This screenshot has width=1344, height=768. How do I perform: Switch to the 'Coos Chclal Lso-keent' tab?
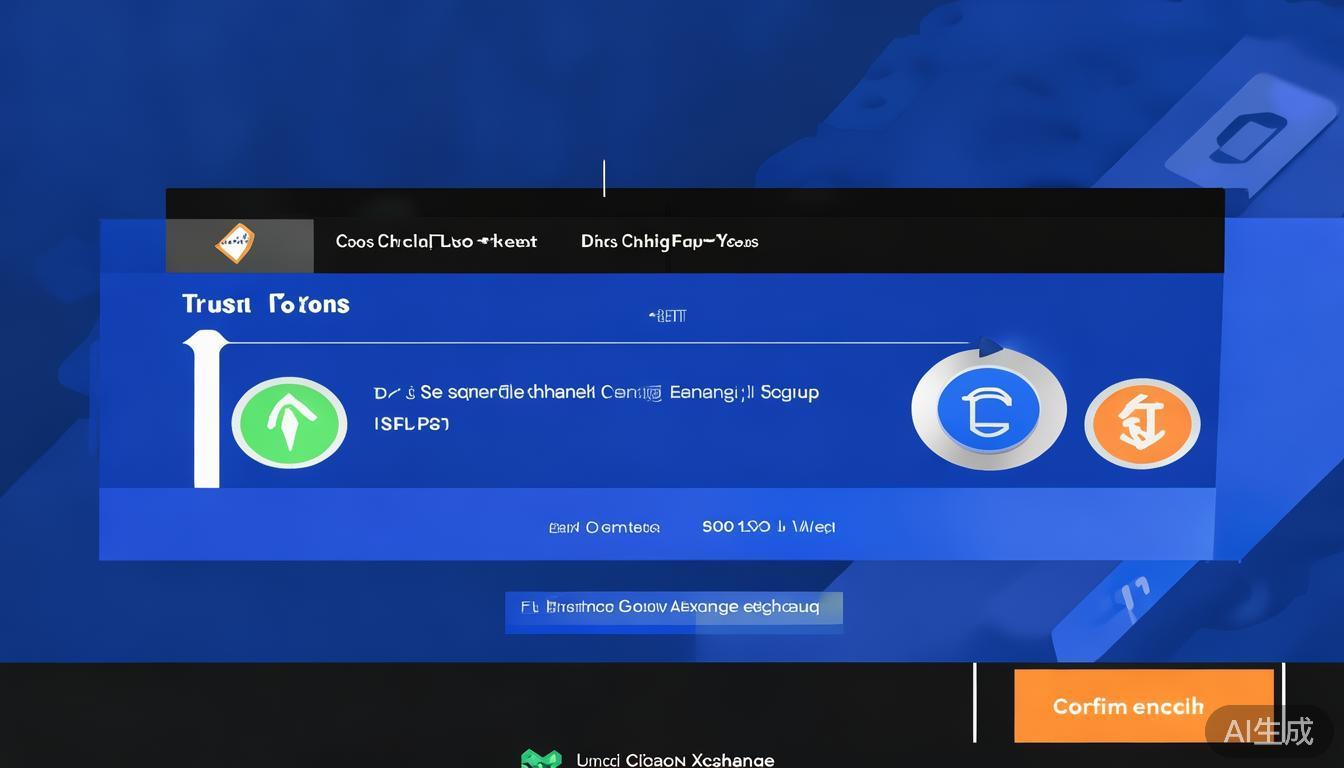point(436,242)
